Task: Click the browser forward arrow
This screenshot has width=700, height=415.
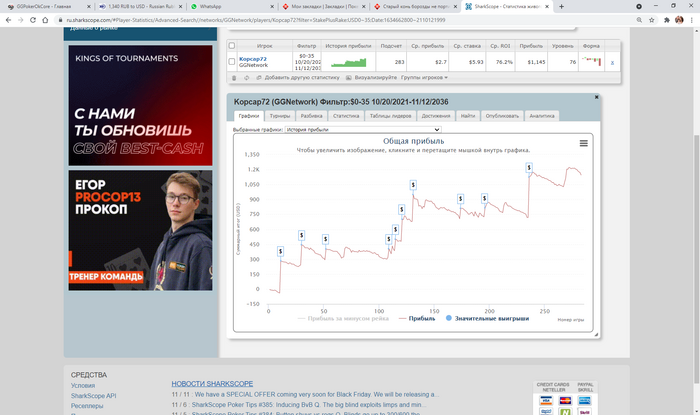Action: click(21, 20)
